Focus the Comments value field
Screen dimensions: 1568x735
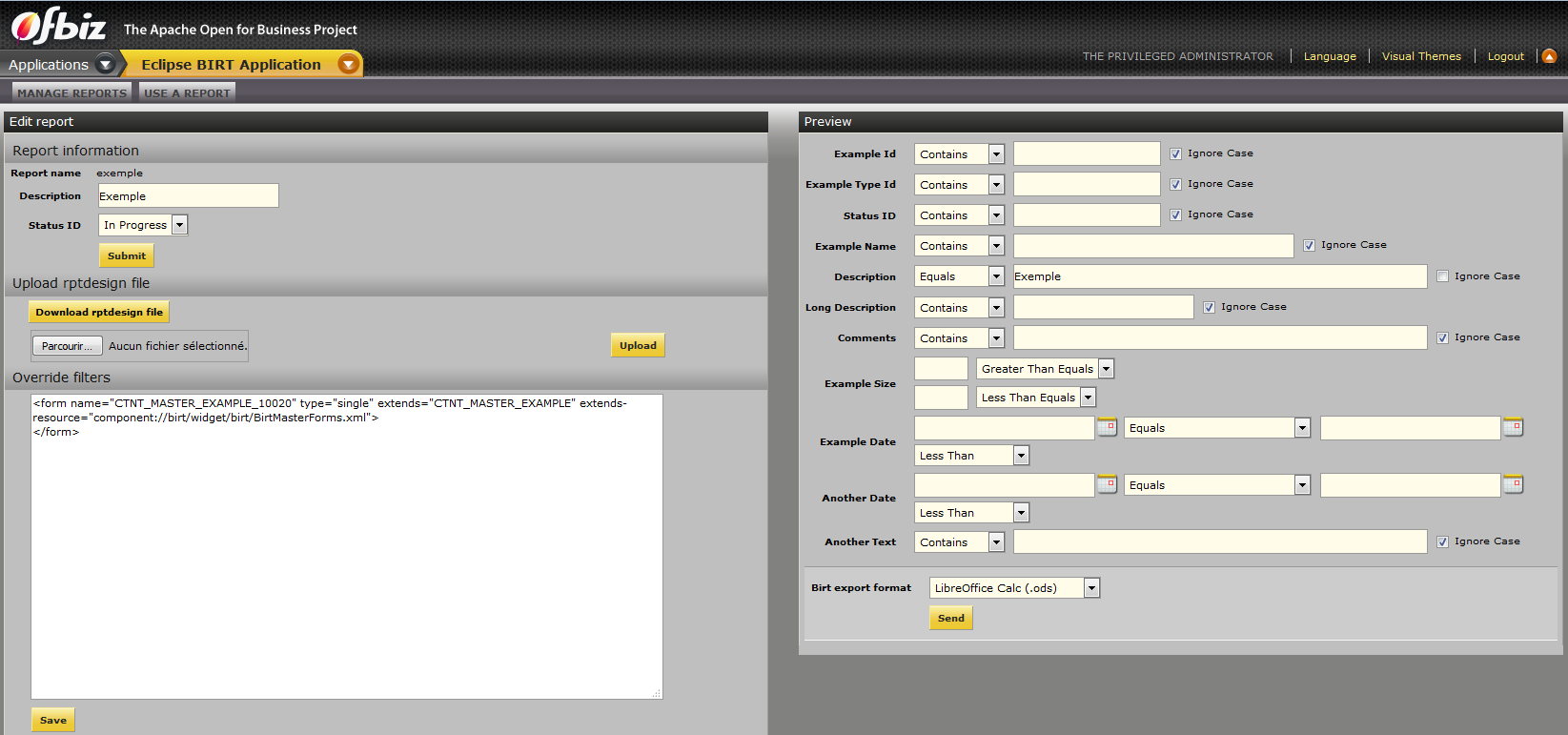(x=1220, y=337)
